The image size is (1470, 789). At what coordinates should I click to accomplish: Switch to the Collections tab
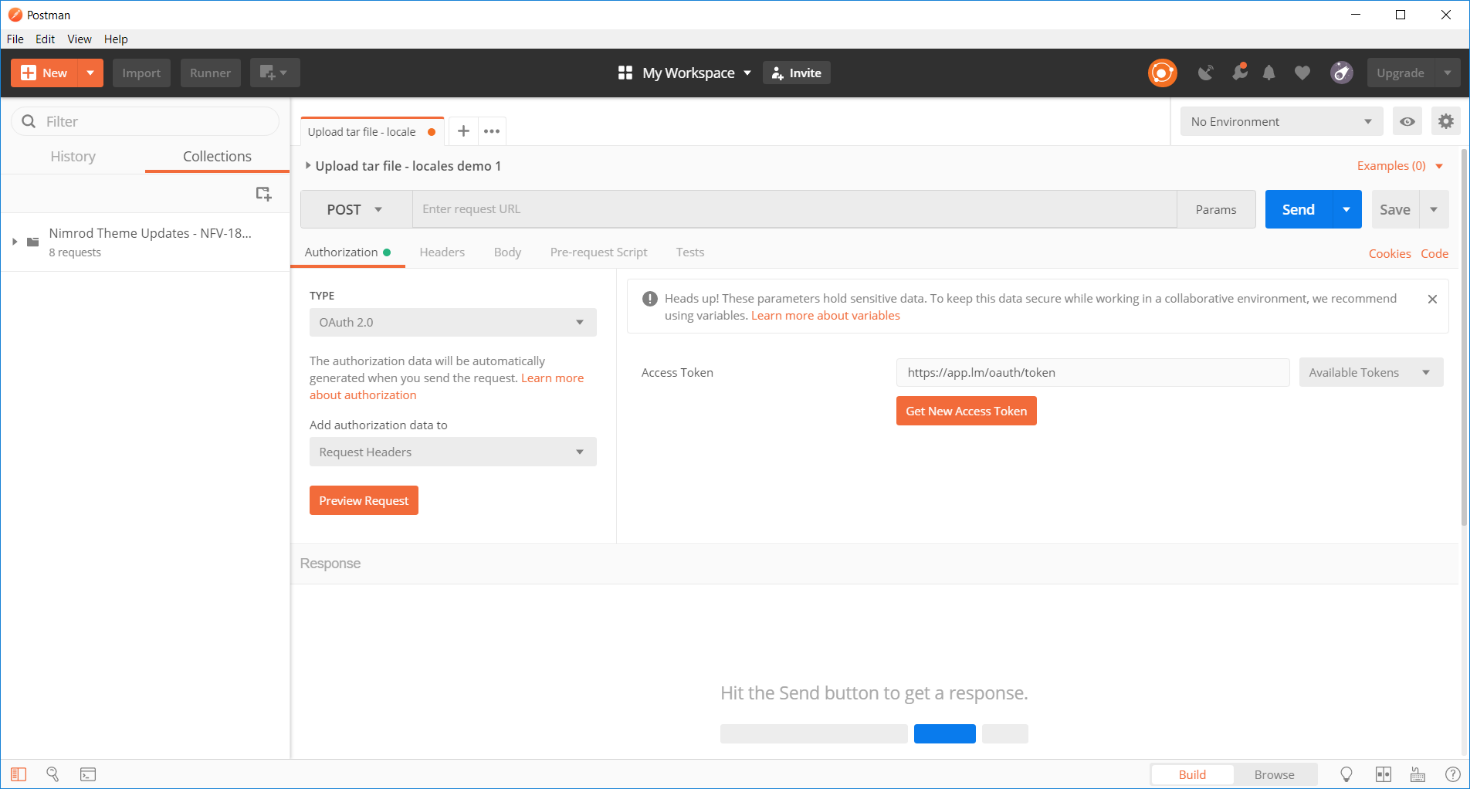click(x=217, y=156)
